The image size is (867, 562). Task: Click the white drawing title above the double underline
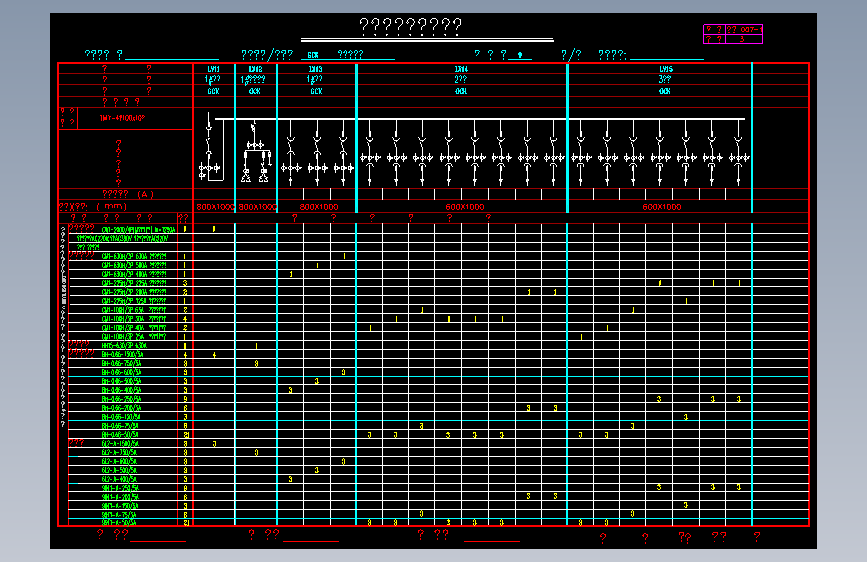tap(410, 26)
